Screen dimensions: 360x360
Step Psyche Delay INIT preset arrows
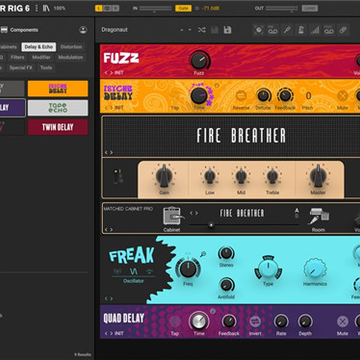(x=109, y=108)
